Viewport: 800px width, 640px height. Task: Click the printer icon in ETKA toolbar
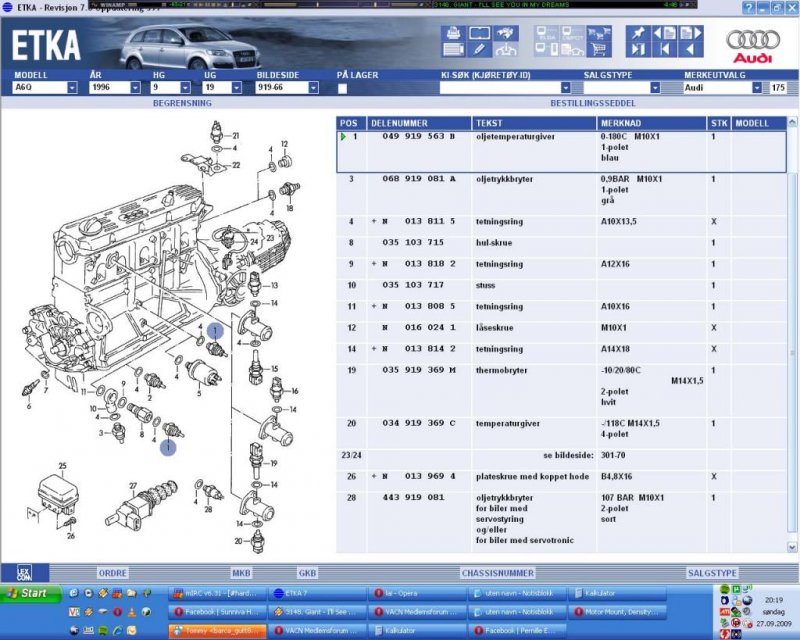coord(453,32)
